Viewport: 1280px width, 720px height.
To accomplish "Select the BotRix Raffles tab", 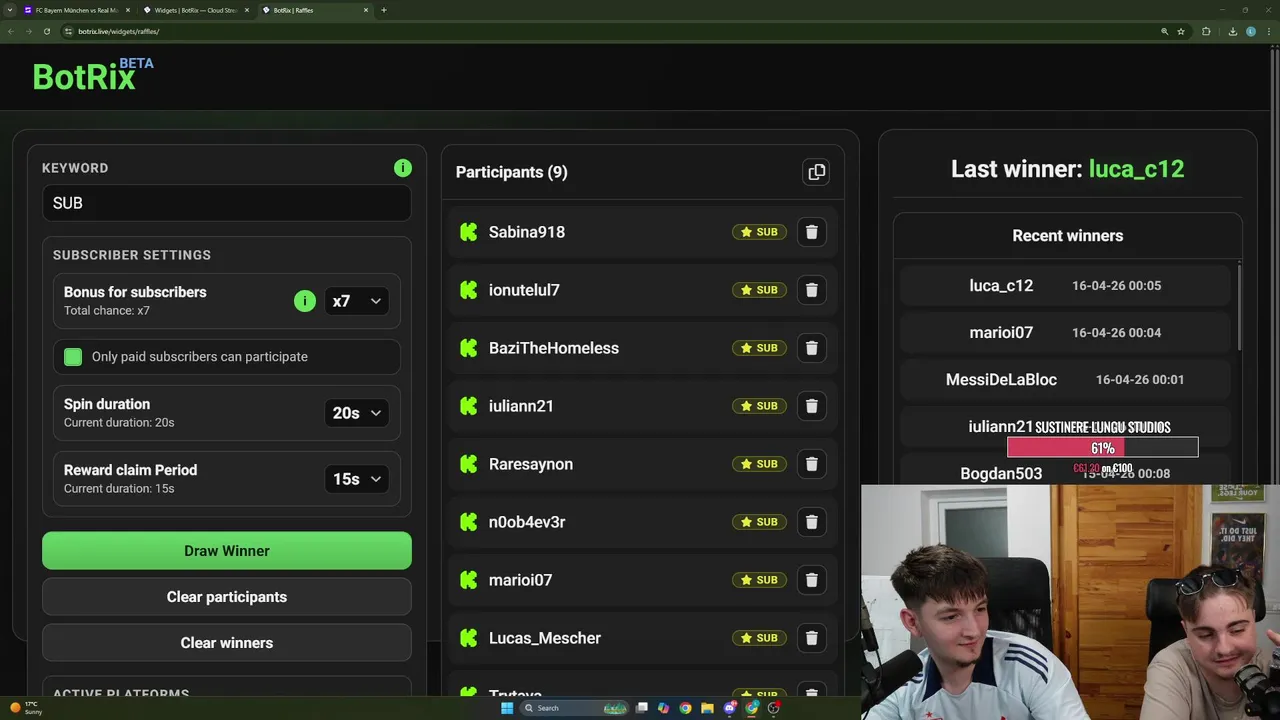I will pyautogui.click(x=314, y=10).
